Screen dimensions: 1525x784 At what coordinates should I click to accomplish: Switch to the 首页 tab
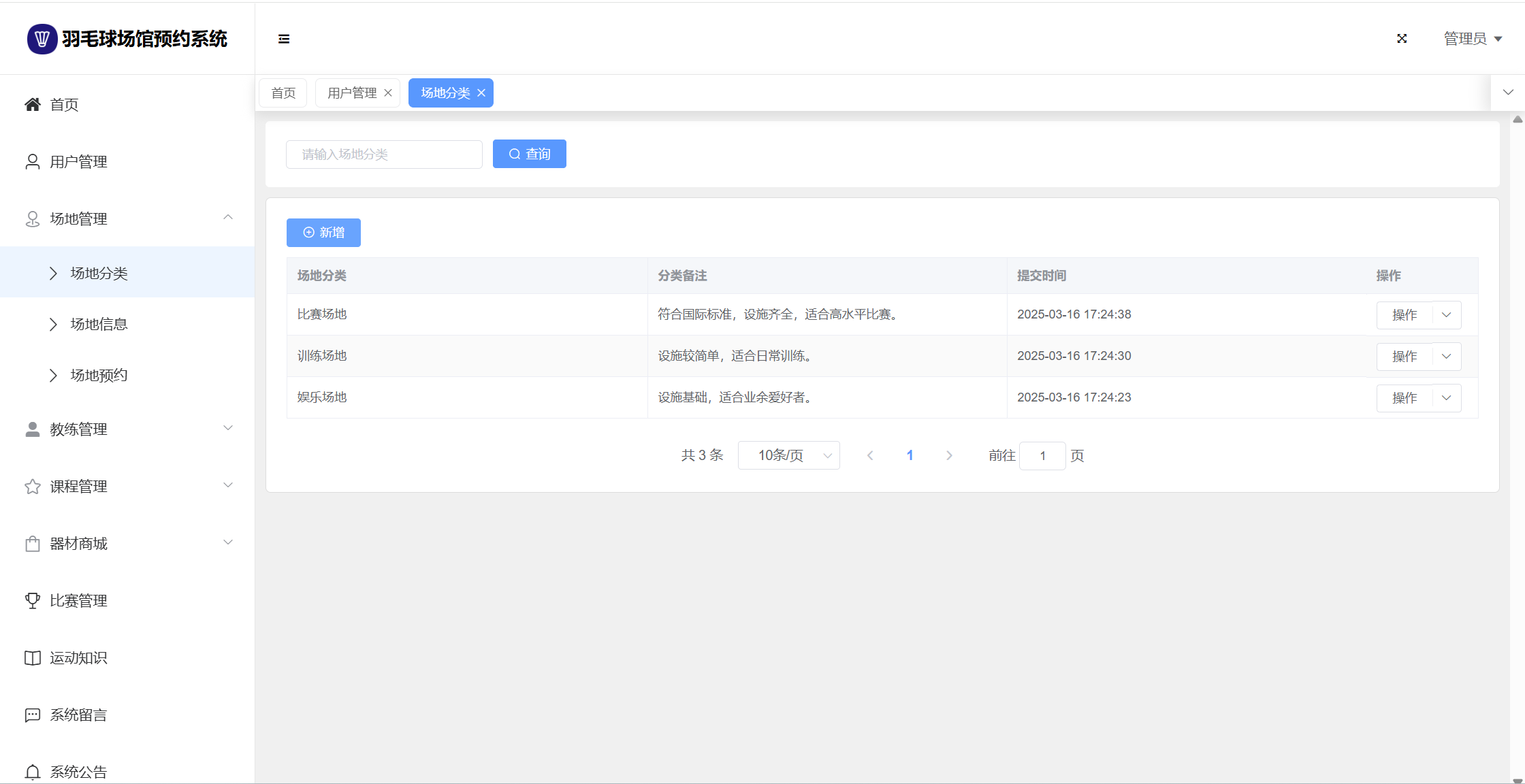click(x=283, y=93)
